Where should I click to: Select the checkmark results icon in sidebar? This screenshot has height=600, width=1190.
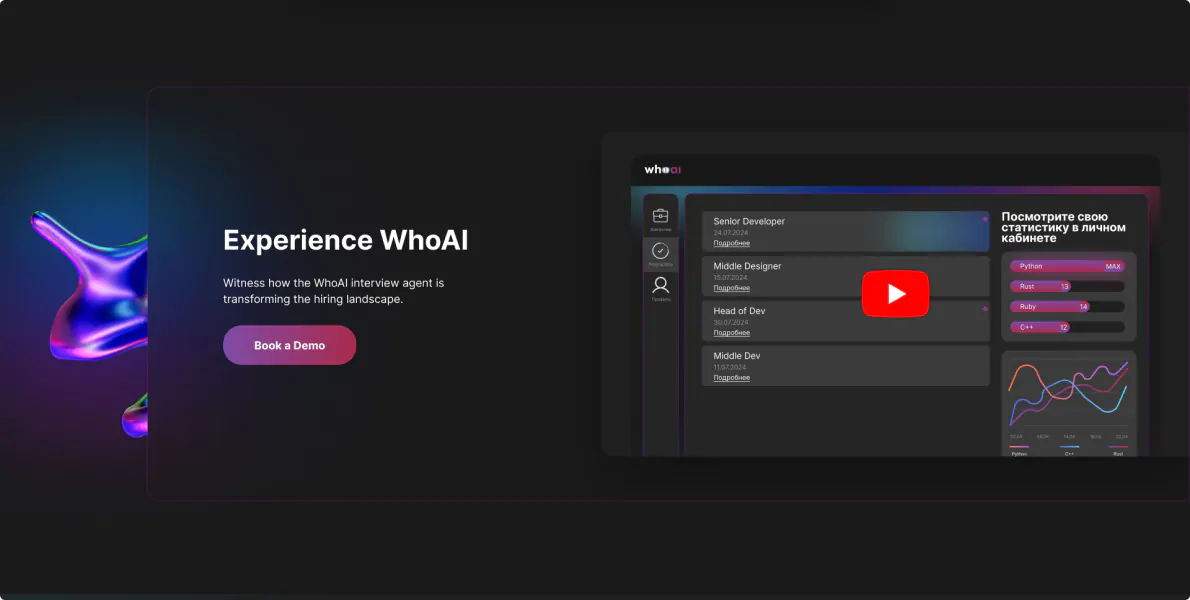660,251
